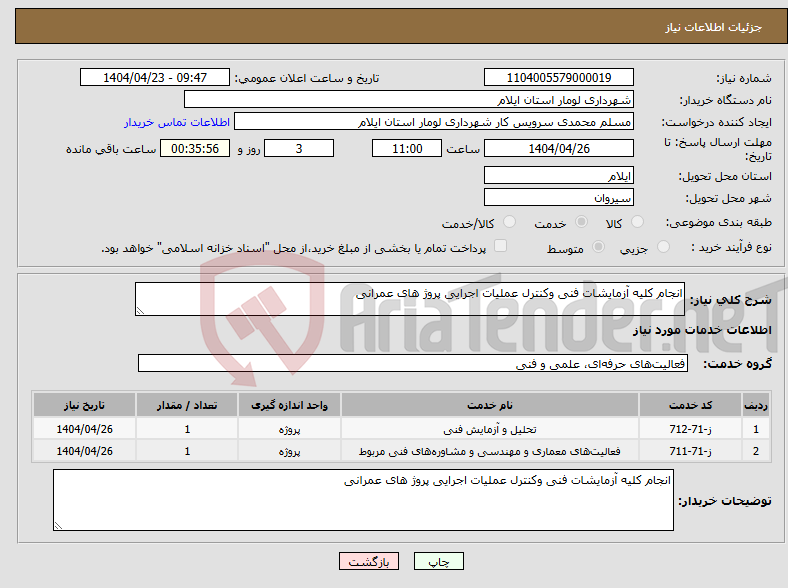Click the کد خدمت column header
The image size is (788, 588).
(691, 405)
